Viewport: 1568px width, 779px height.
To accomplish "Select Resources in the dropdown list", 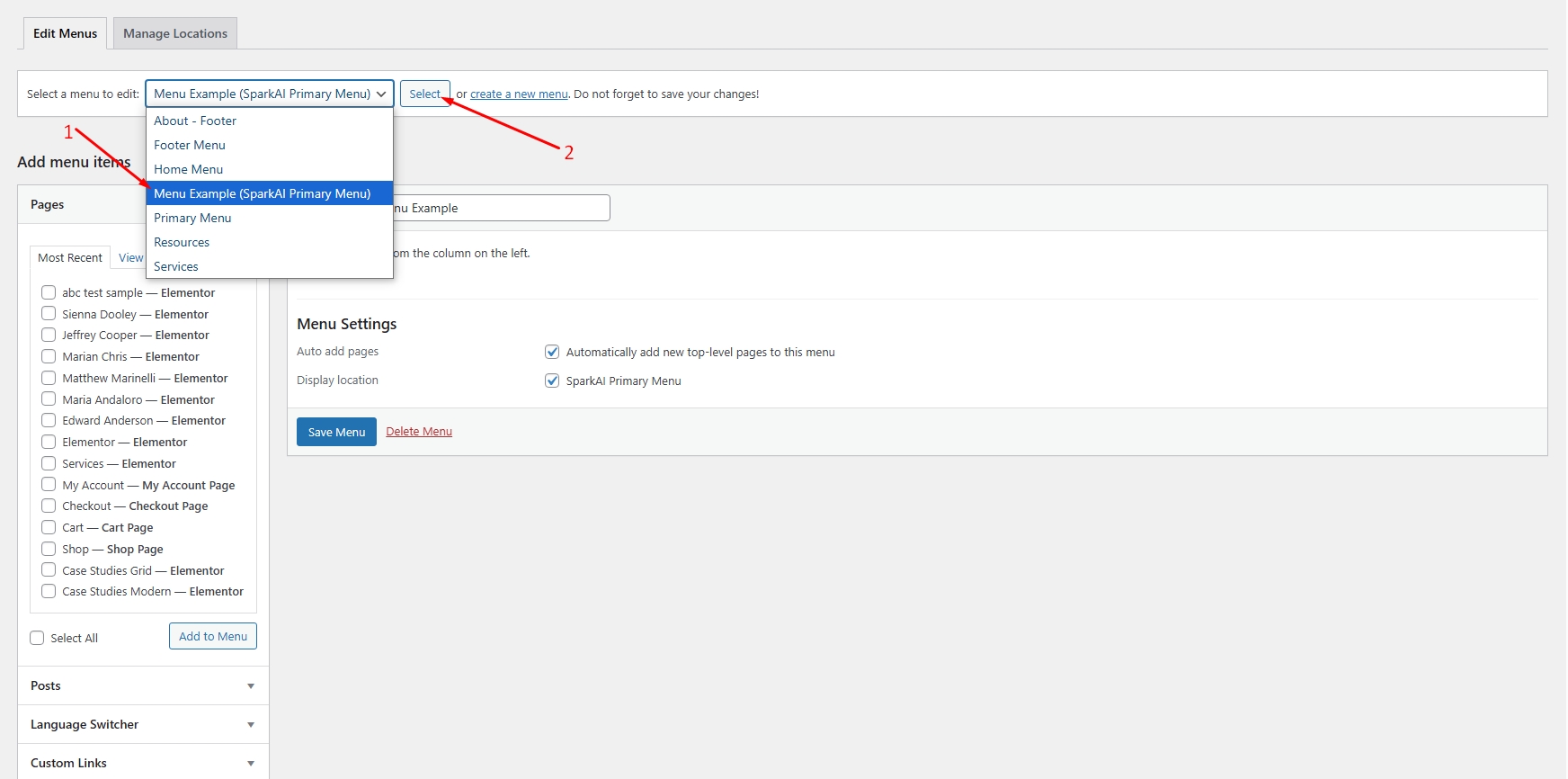I will pyautogui.click(x=182, y=242).
